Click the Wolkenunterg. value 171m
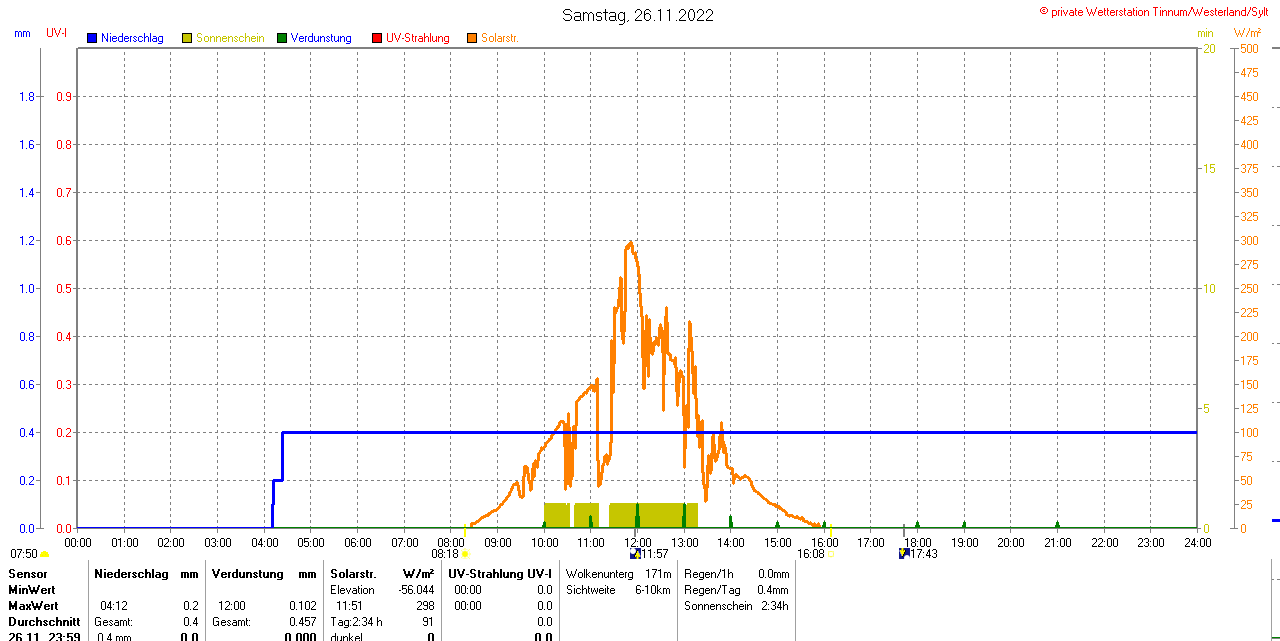This screenshot has width=1280, height=641. click(x=658, y=574)
